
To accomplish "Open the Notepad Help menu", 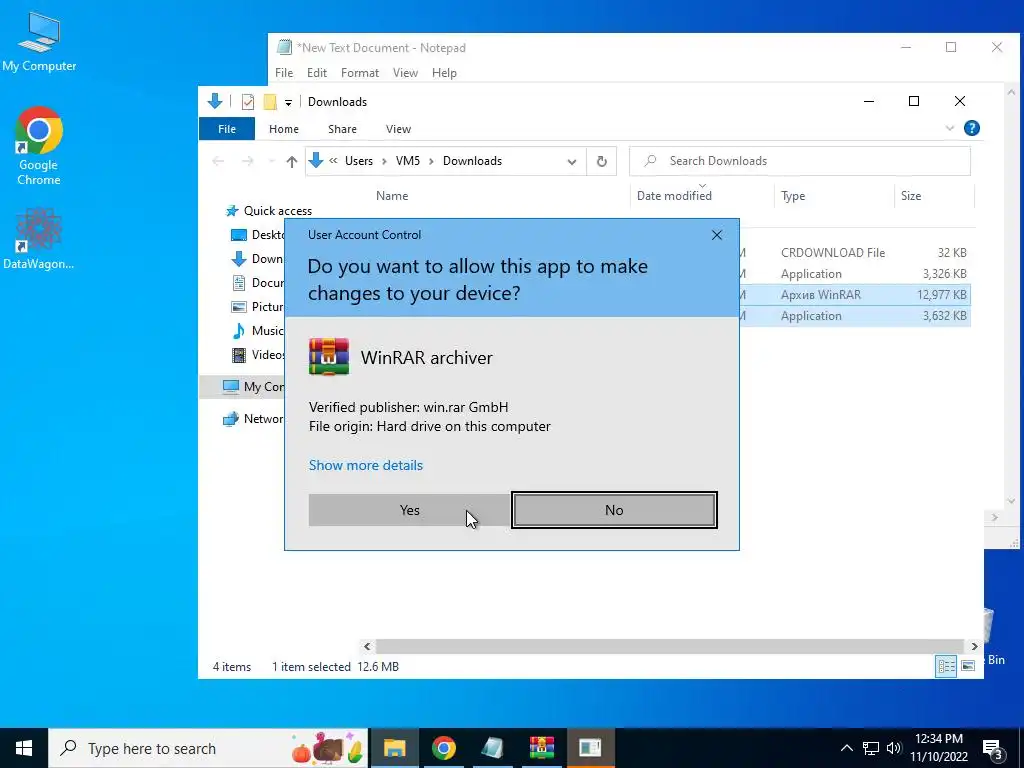I will coord(444,72).
